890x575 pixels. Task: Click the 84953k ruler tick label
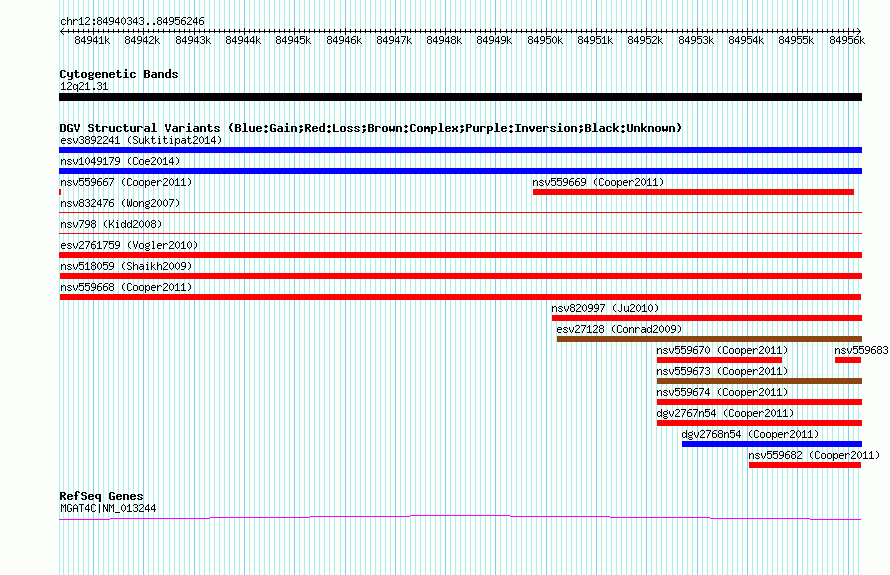click(696, 40)
